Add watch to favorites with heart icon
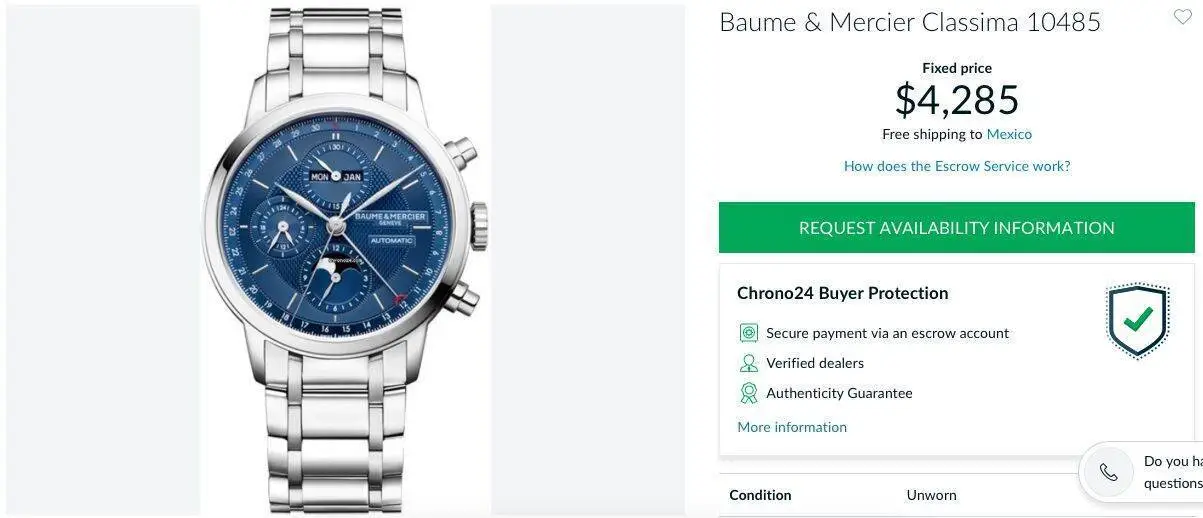 click(x=1182, y=17)
